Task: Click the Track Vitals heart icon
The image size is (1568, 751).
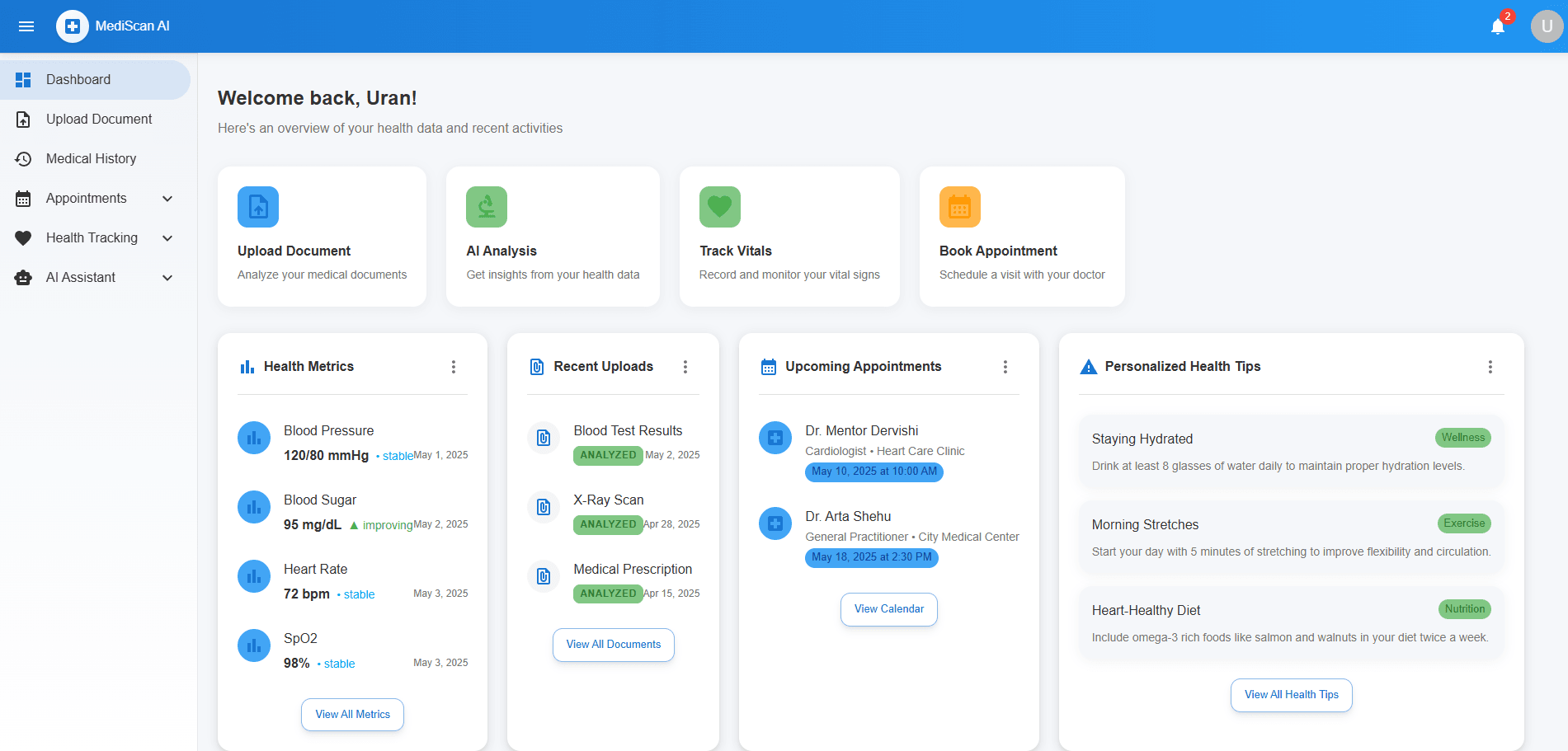Action: [720, 207]
